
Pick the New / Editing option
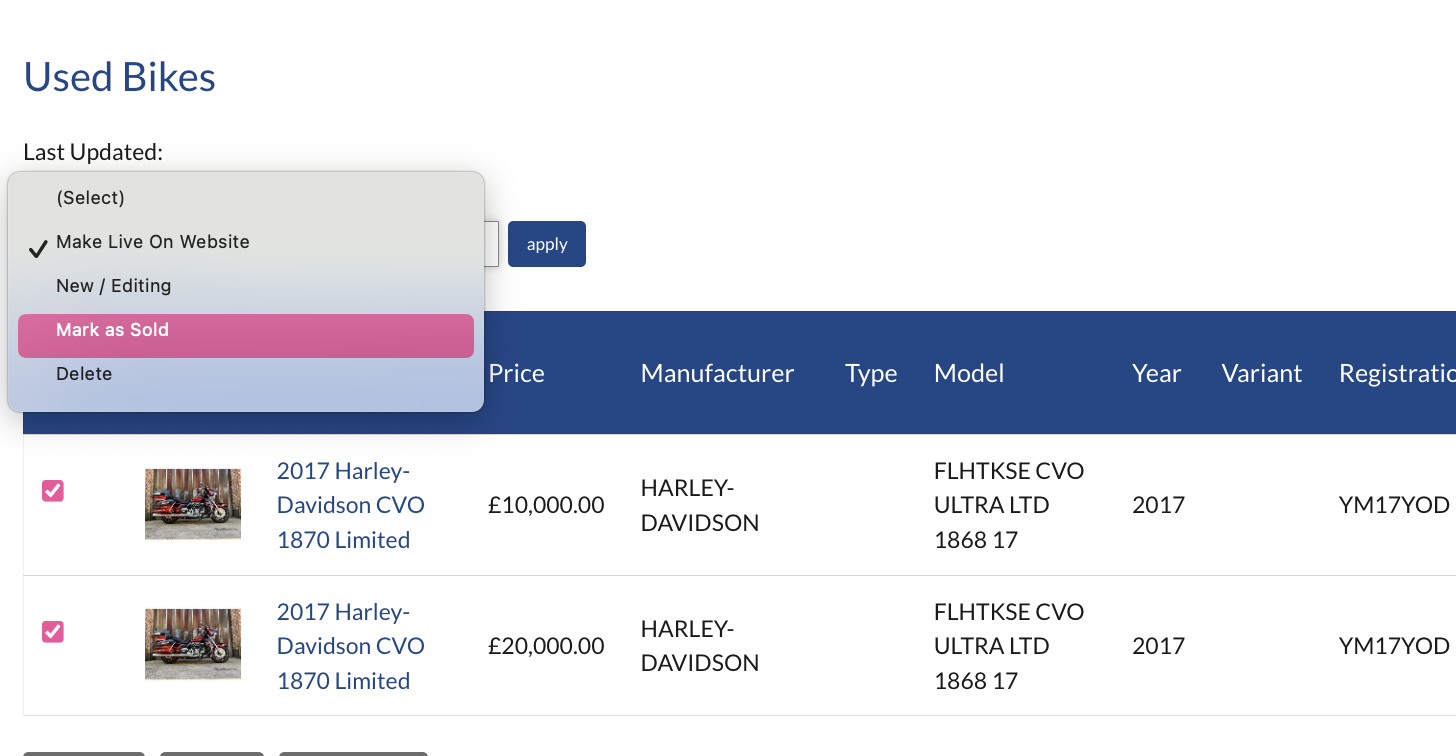pos(114,286)
